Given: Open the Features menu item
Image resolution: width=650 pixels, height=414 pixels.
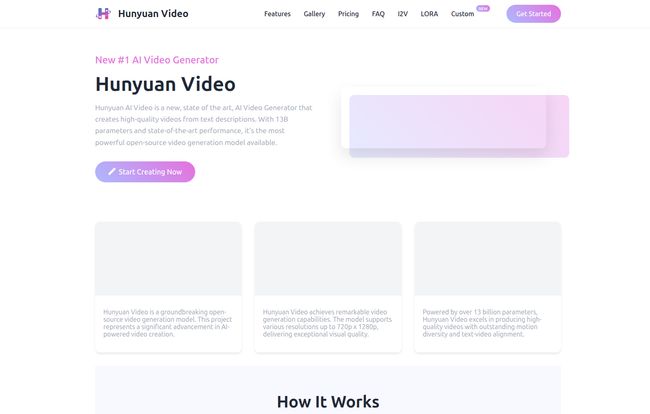Looking at the screenshot, I should click(x=277, y=14).
